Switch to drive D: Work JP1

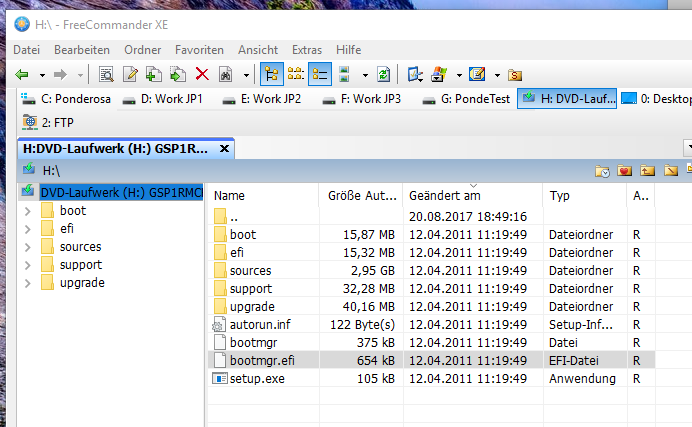pyautogui.click(x=162, y=99)
